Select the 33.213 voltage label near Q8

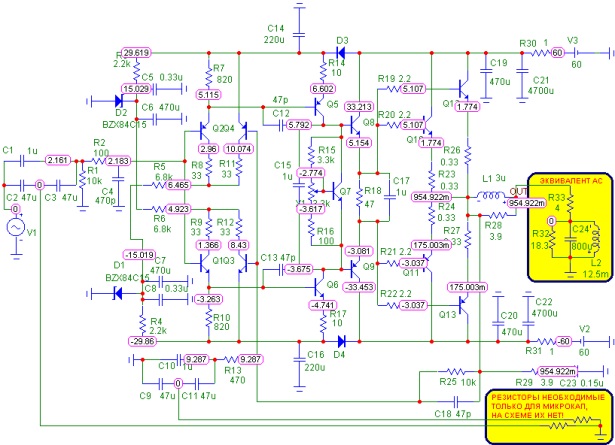[x=359, y=107]
